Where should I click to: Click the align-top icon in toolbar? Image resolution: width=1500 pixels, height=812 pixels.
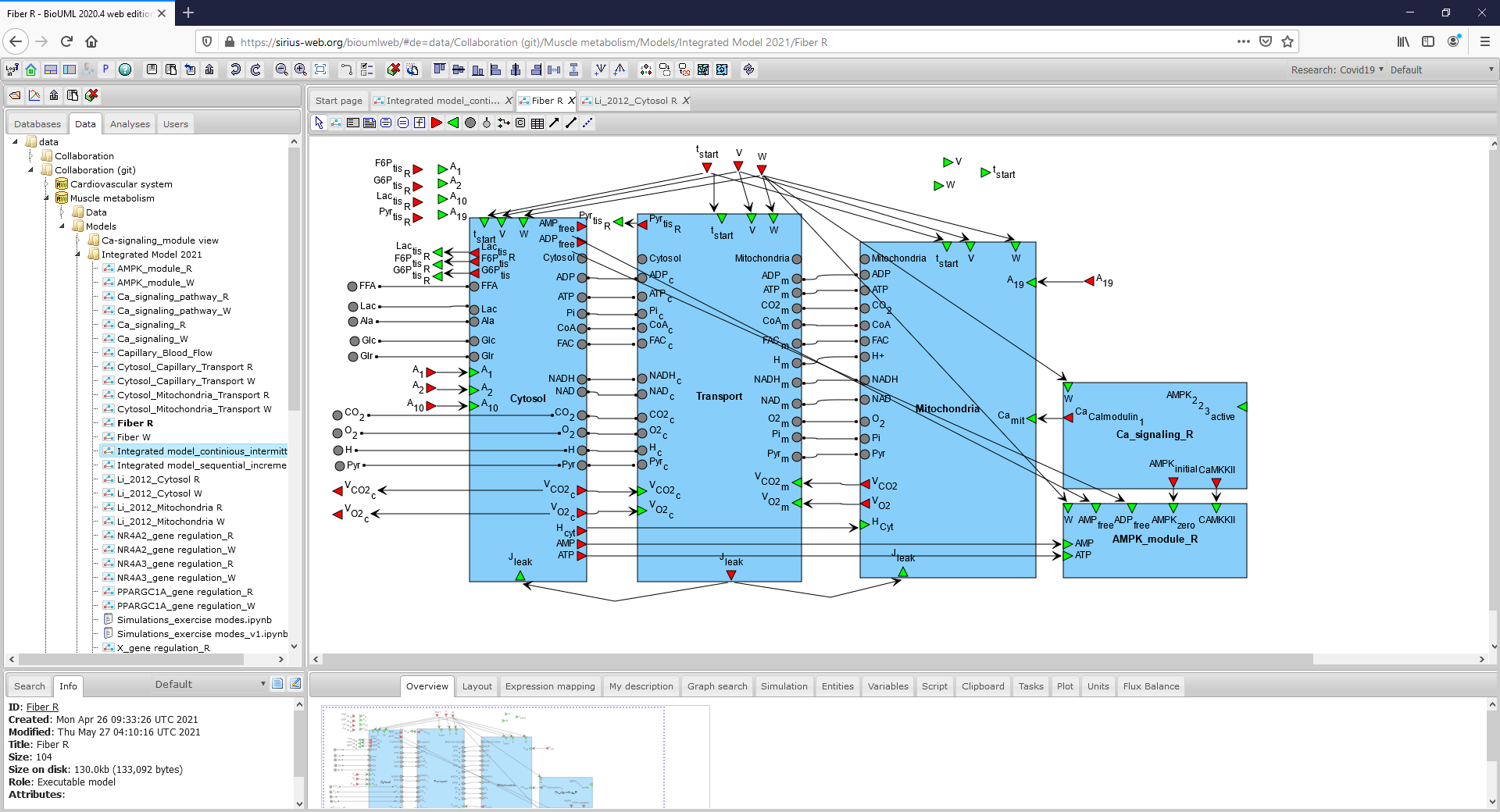[x=440, y=69]
